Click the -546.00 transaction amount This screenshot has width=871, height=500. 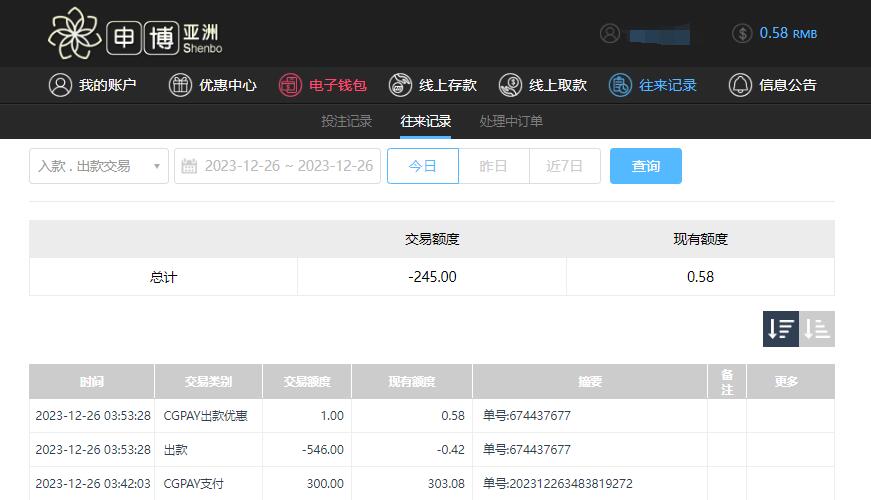click(323, 449)
